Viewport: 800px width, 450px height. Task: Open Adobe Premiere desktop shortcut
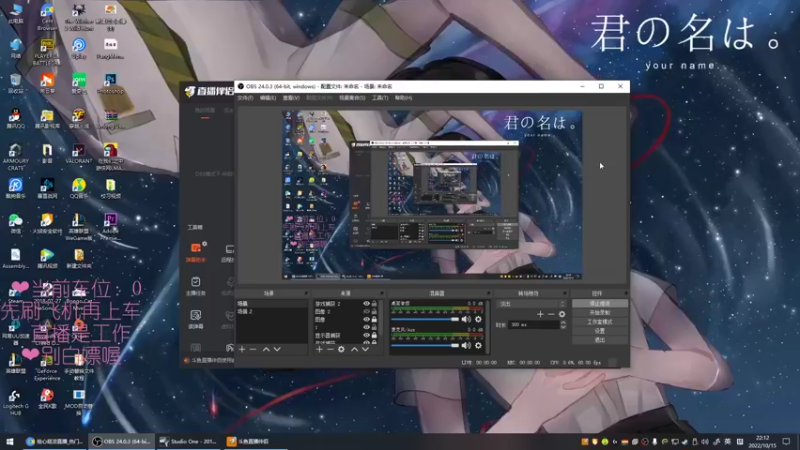(x=110, y=226)
